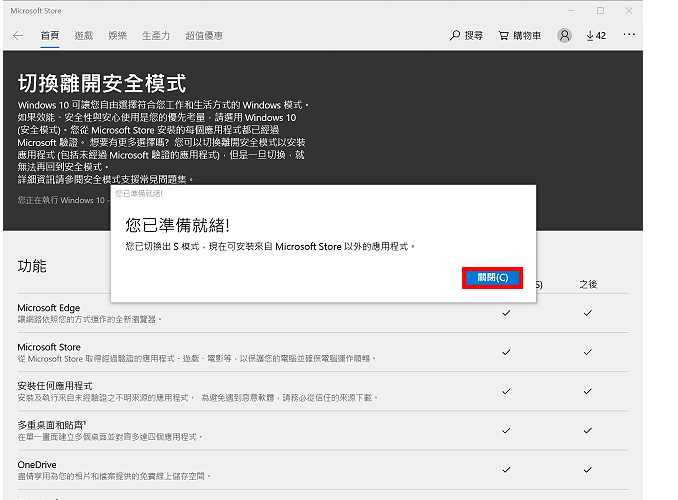Open the search magnifier icon
This screenshot has width=678, height=500.
(x=454, y=35)
